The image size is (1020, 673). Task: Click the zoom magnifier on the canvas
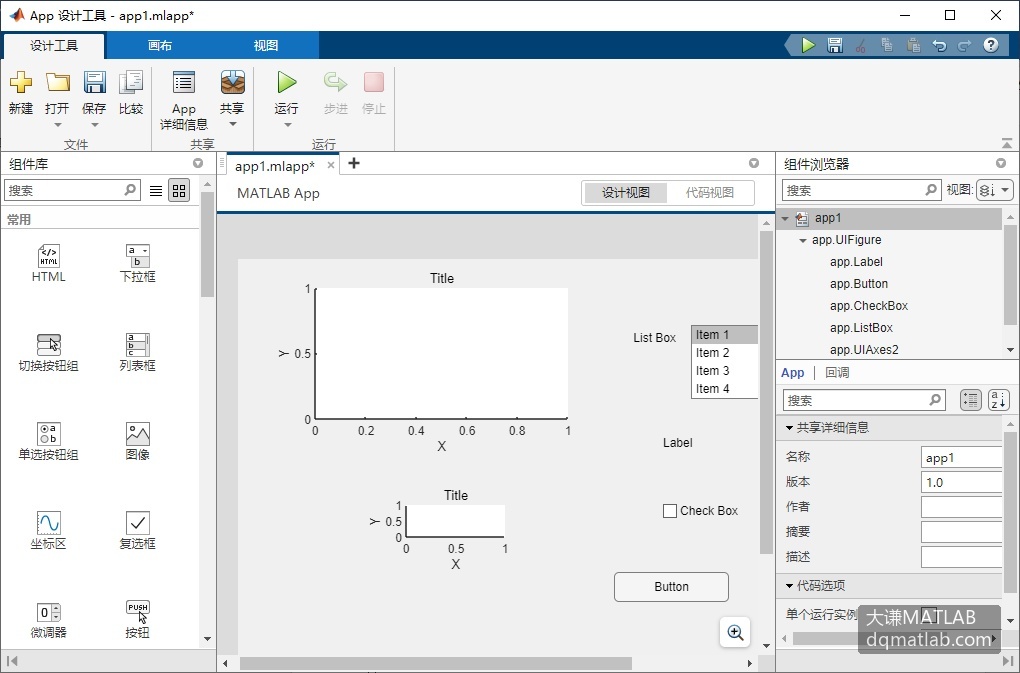735,633
